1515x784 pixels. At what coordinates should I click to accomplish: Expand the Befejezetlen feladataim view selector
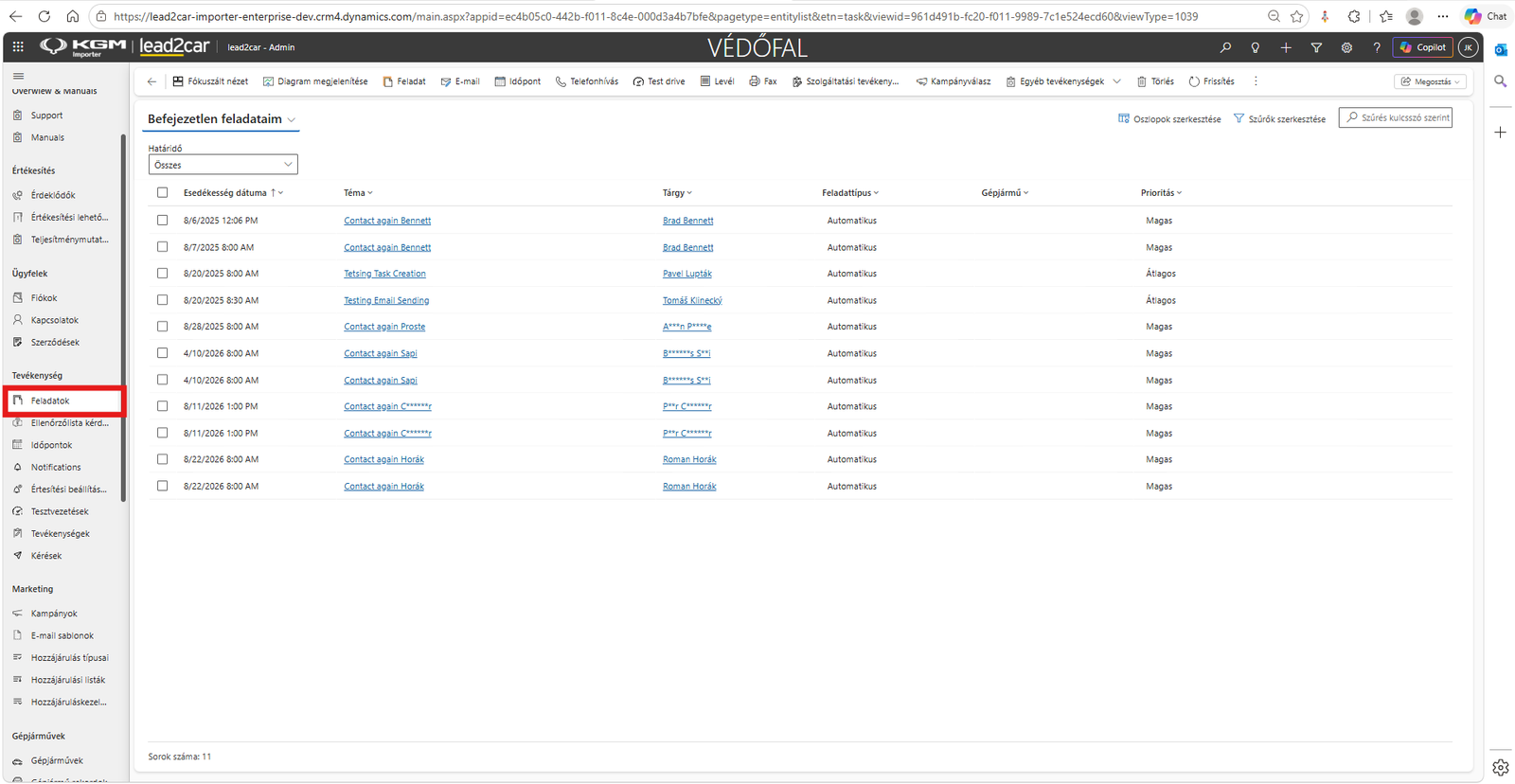(x=292, y=119)
